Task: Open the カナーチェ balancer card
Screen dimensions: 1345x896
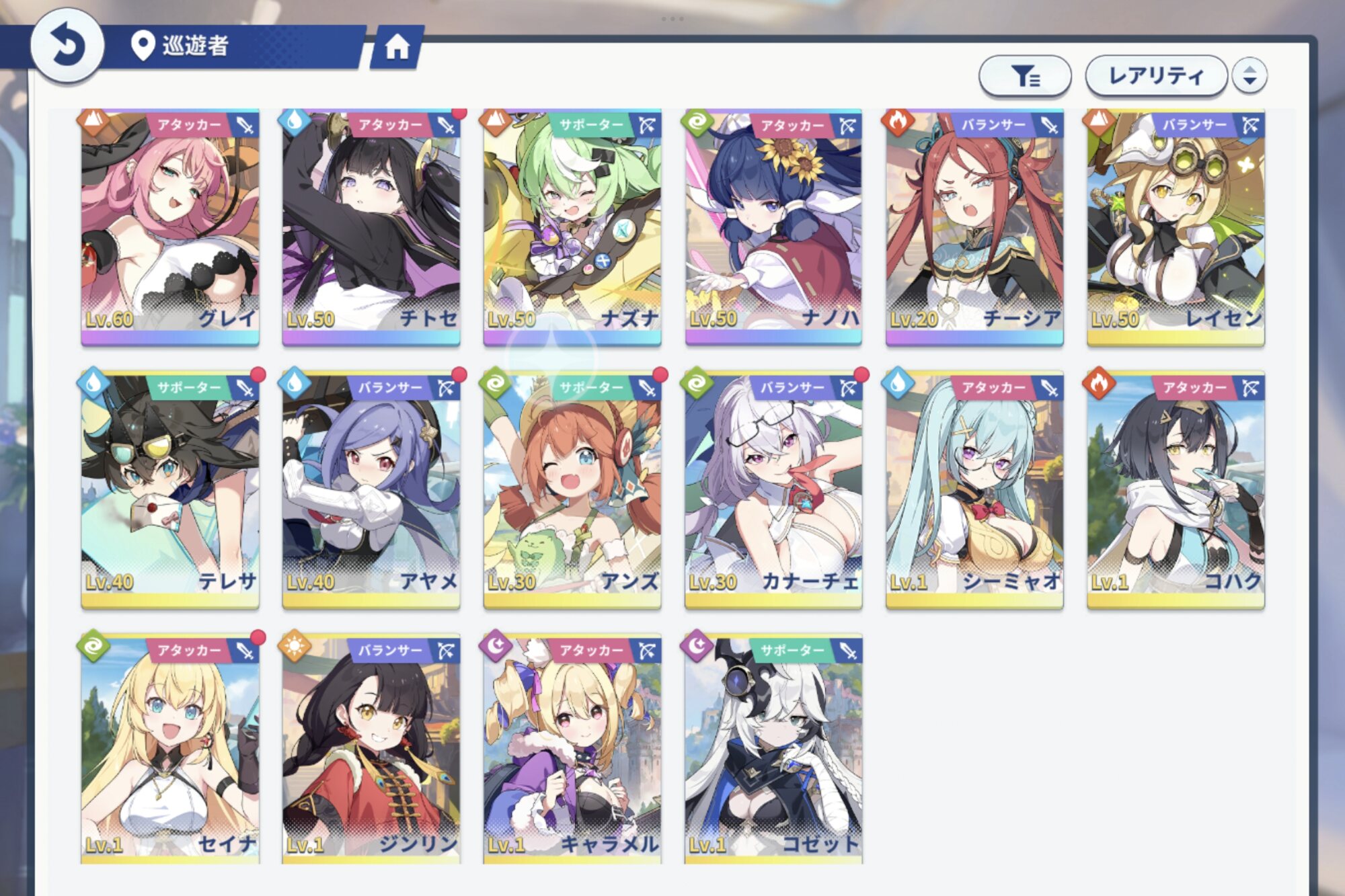Action: [x=773, y=491]
